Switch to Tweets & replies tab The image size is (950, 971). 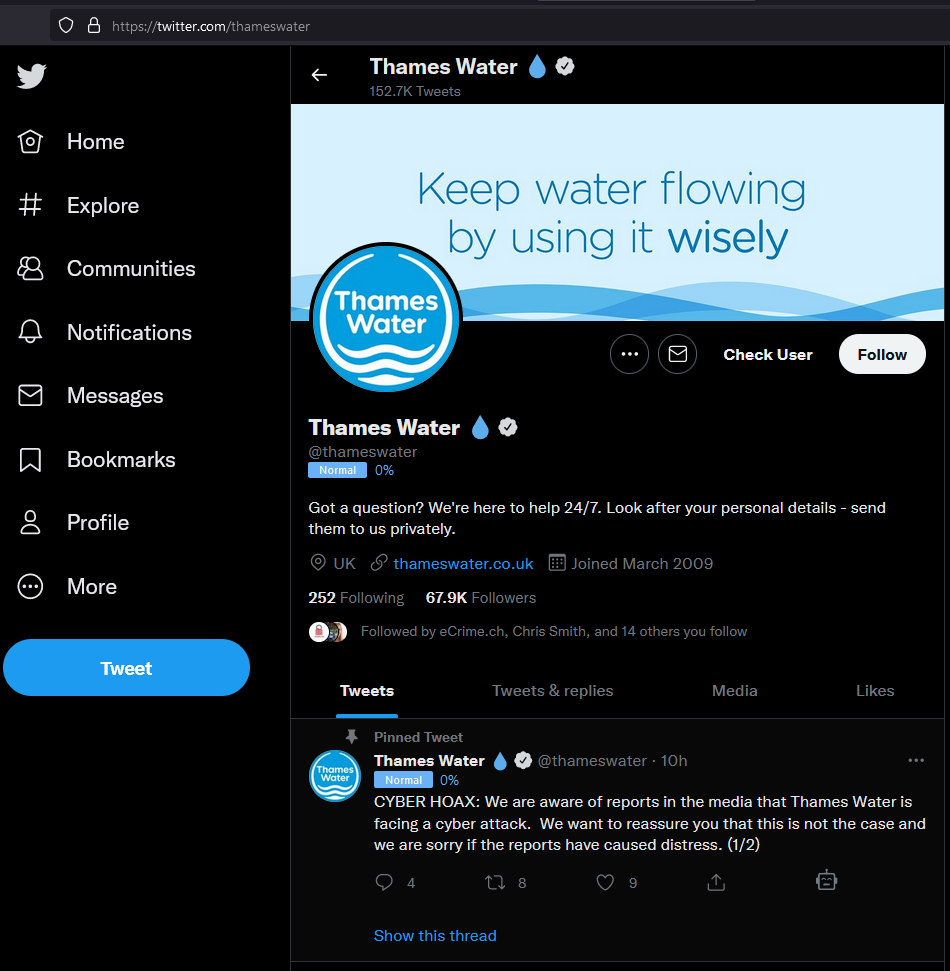pyautogui.click(x=552, y=690)
